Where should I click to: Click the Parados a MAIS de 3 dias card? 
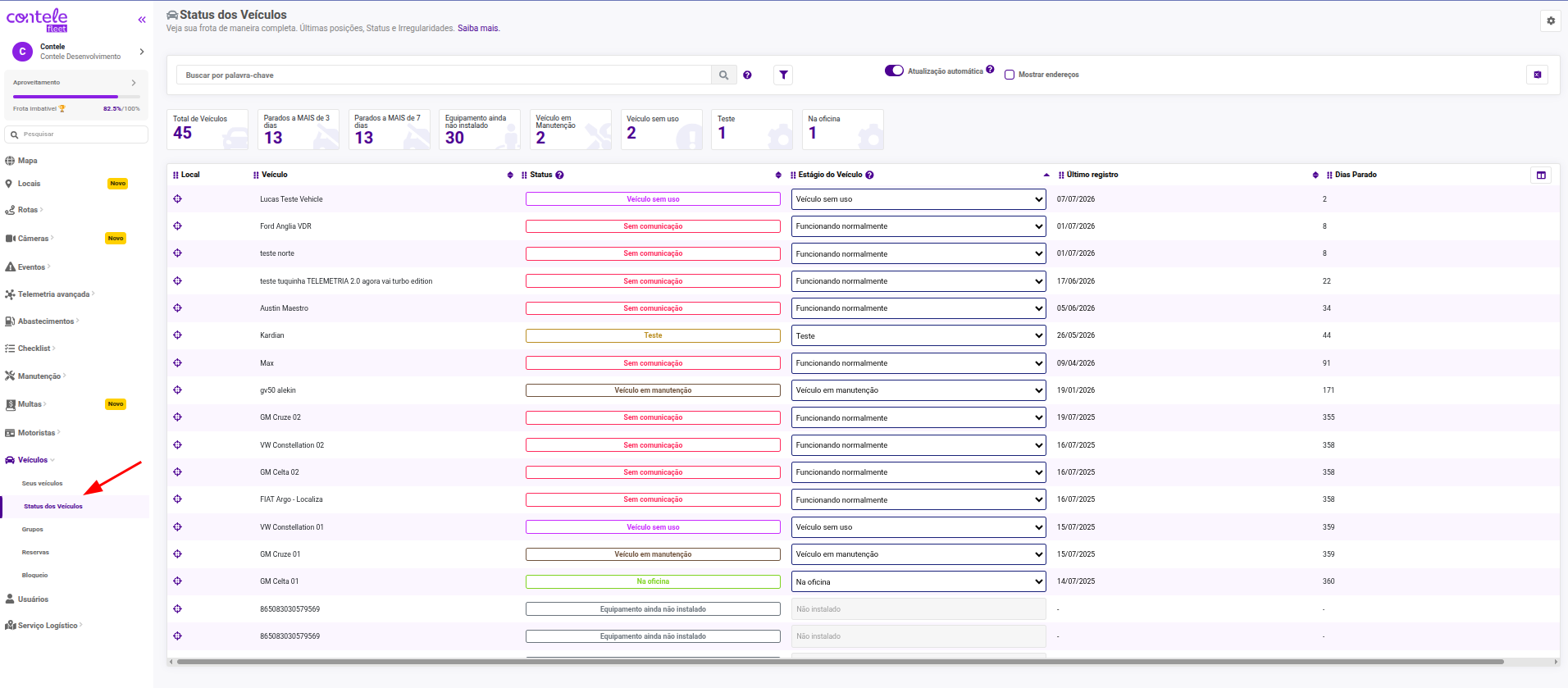click(299, 130)
